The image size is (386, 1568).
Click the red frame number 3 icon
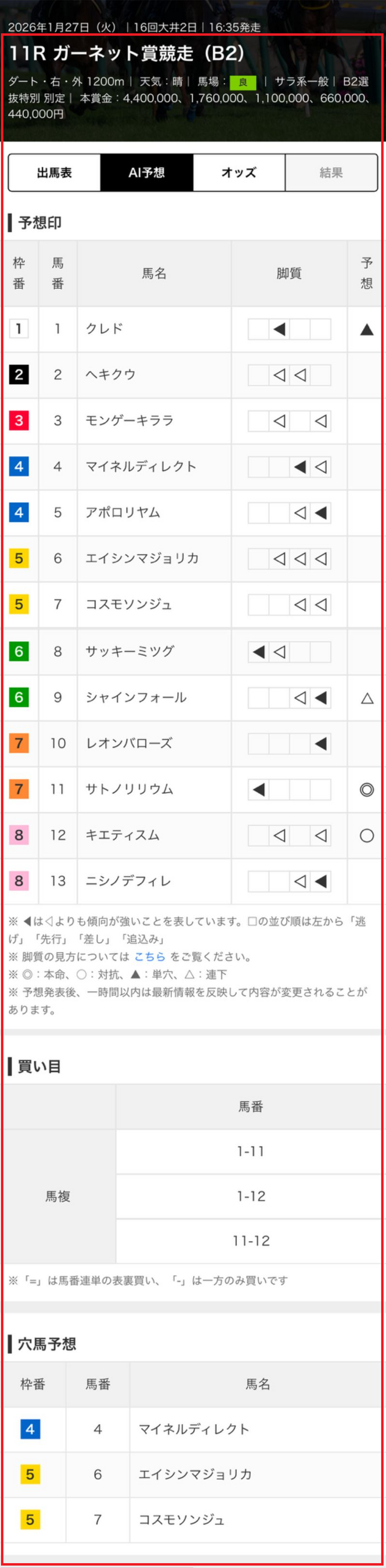tap(19, 420)
